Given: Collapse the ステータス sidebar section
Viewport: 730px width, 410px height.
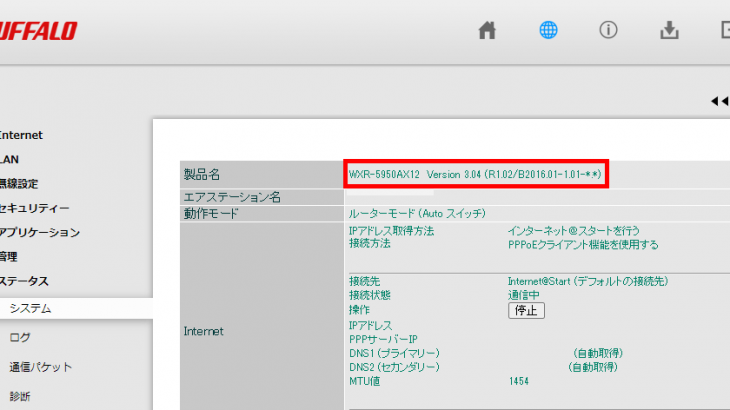Looking at the screenshot, I should coord(24,282).
